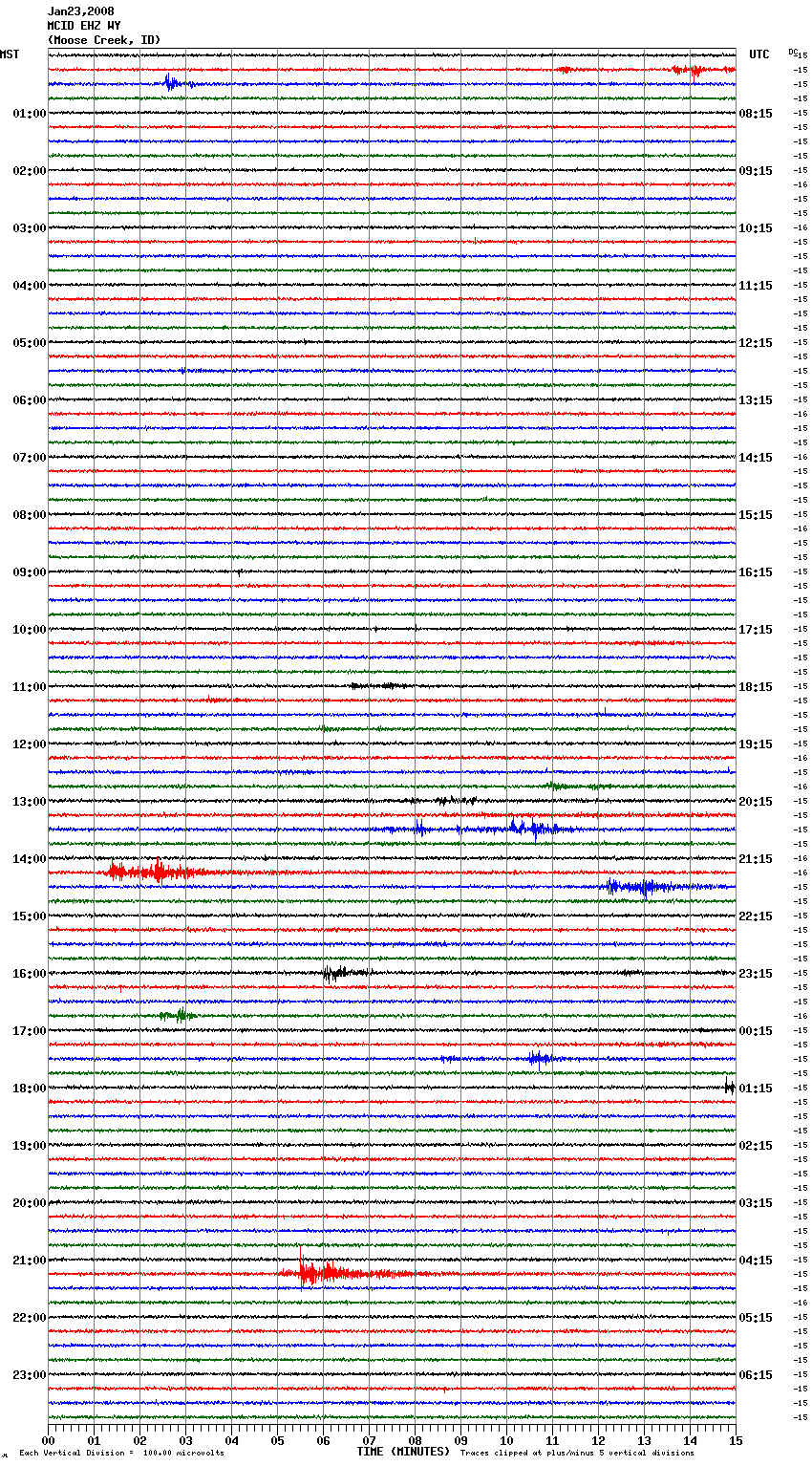This screenshot has height=1466, width=812.
Task: Click the '05' minute tick on bottom axis
Action: 277,1440
